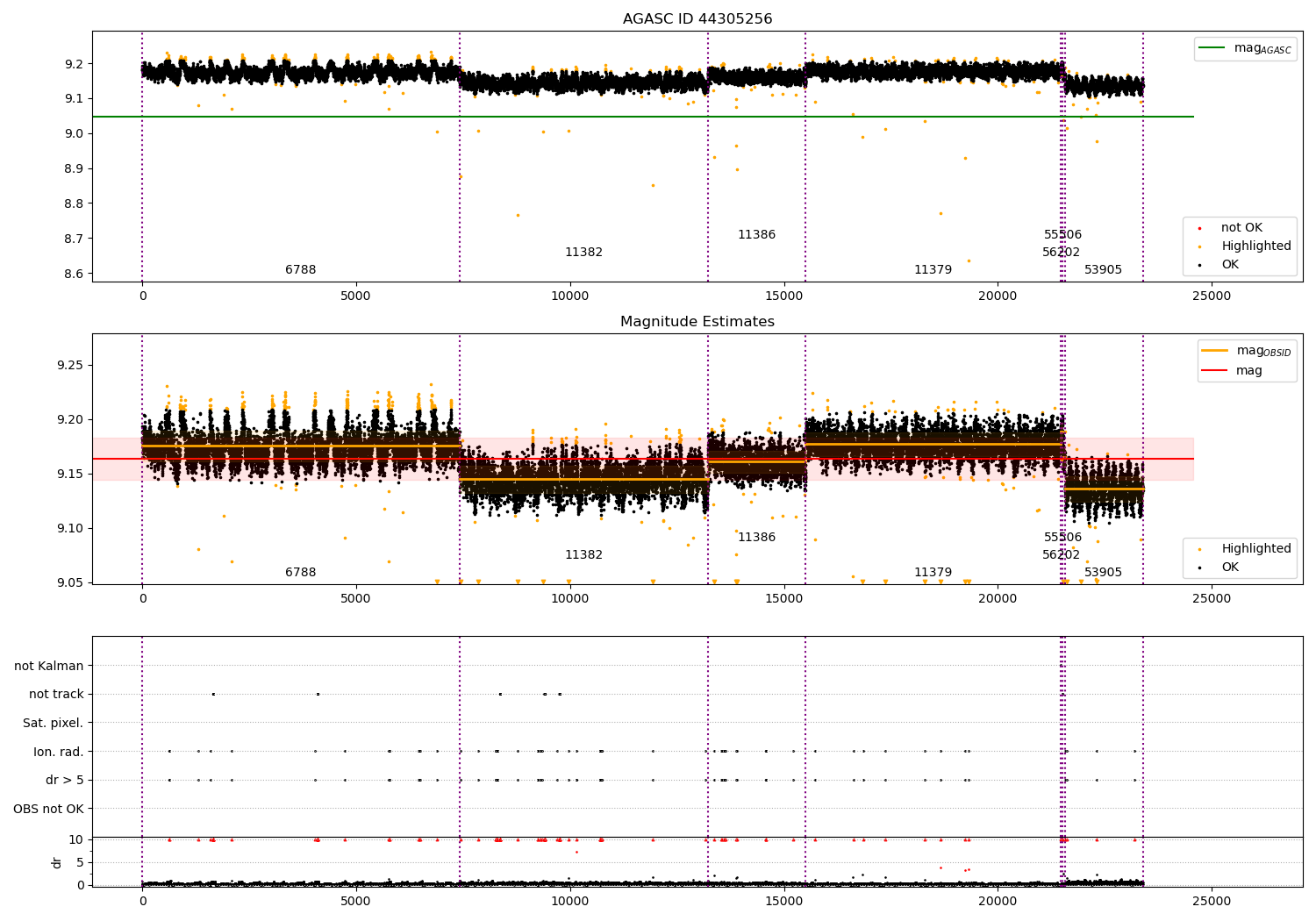
Task: Click the 'Sat. pixel.' row label
Action: point(54,724)
